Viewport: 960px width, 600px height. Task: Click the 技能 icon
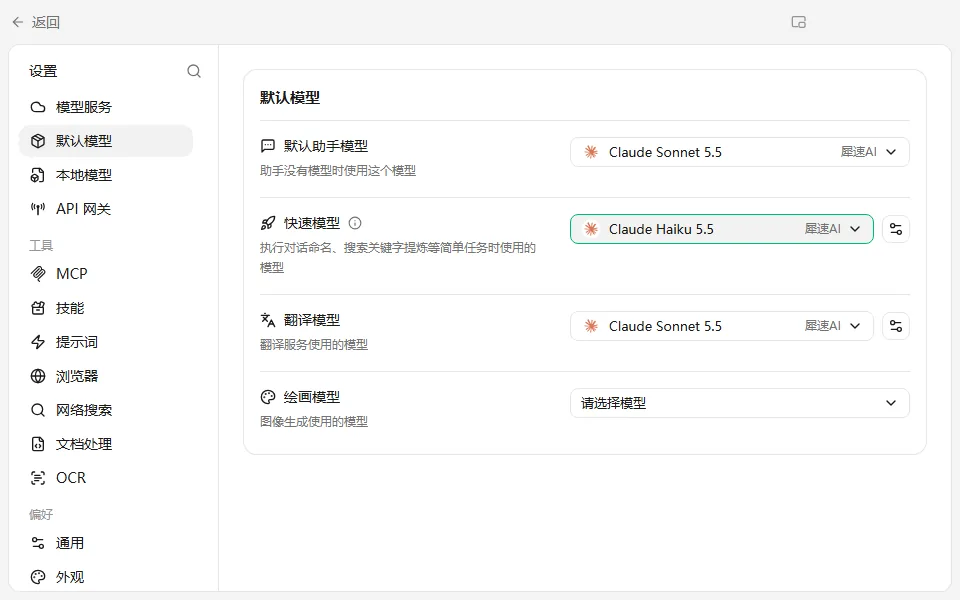[38, 308]
